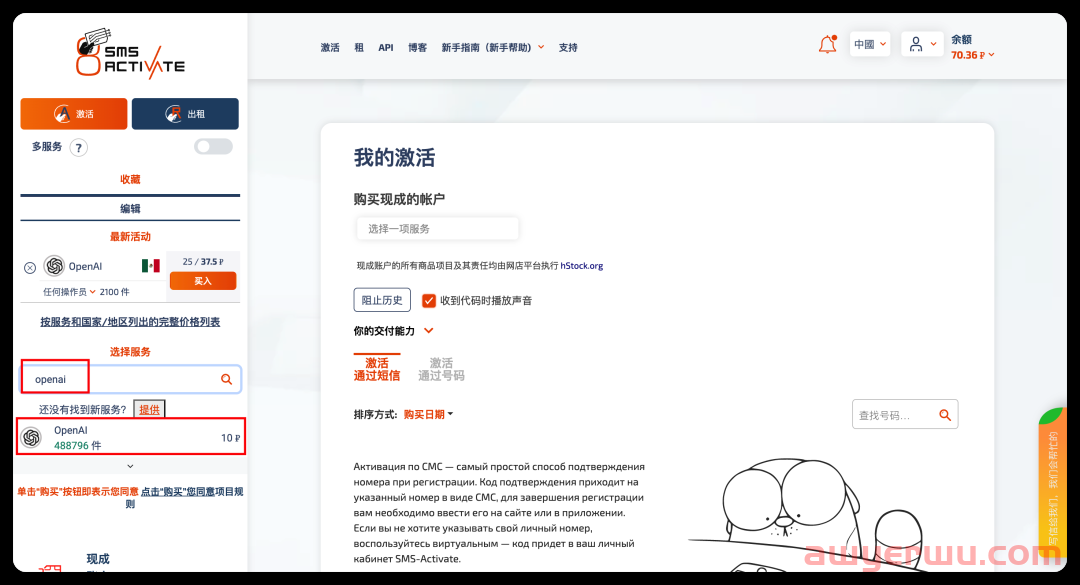This screenshot has height=585, width=1080.
Task: Click the 最新活动 heading
Action: tap(130, 236)
